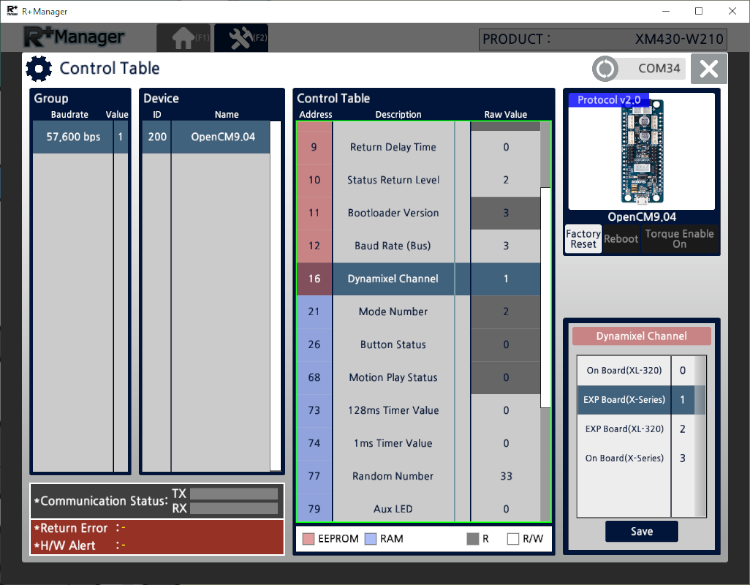Select OpenCM9.04 device with ID 200
This screenshot has width=750, height=585.
tap(205, 137)
